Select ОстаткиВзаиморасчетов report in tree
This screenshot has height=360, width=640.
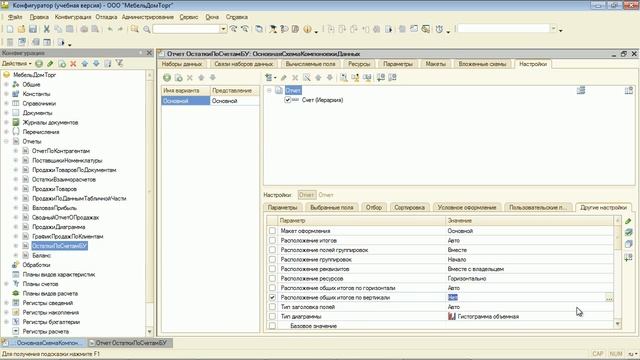click(x=64, y=179)
